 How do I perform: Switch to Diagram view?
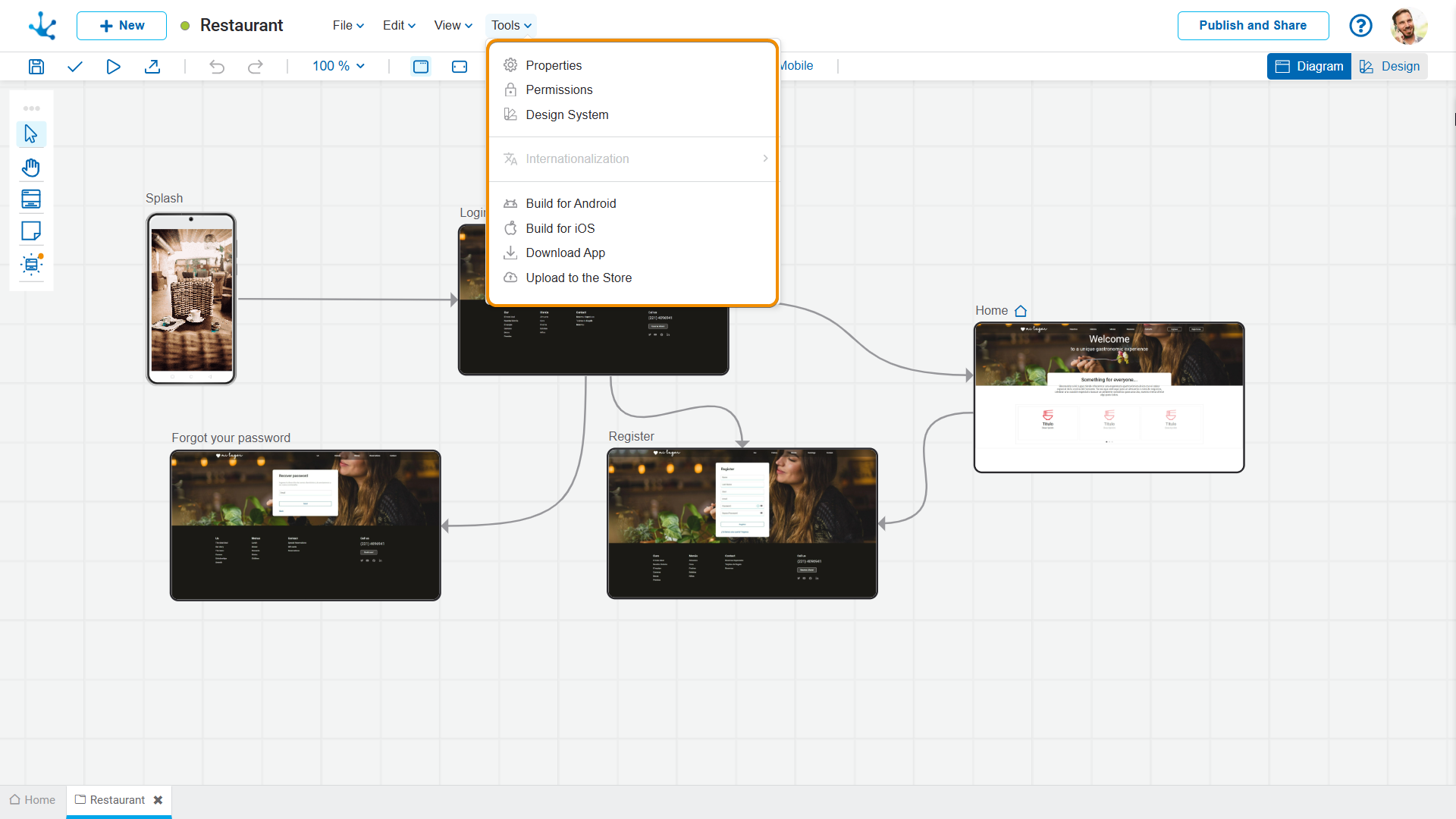click(1309, 67)
